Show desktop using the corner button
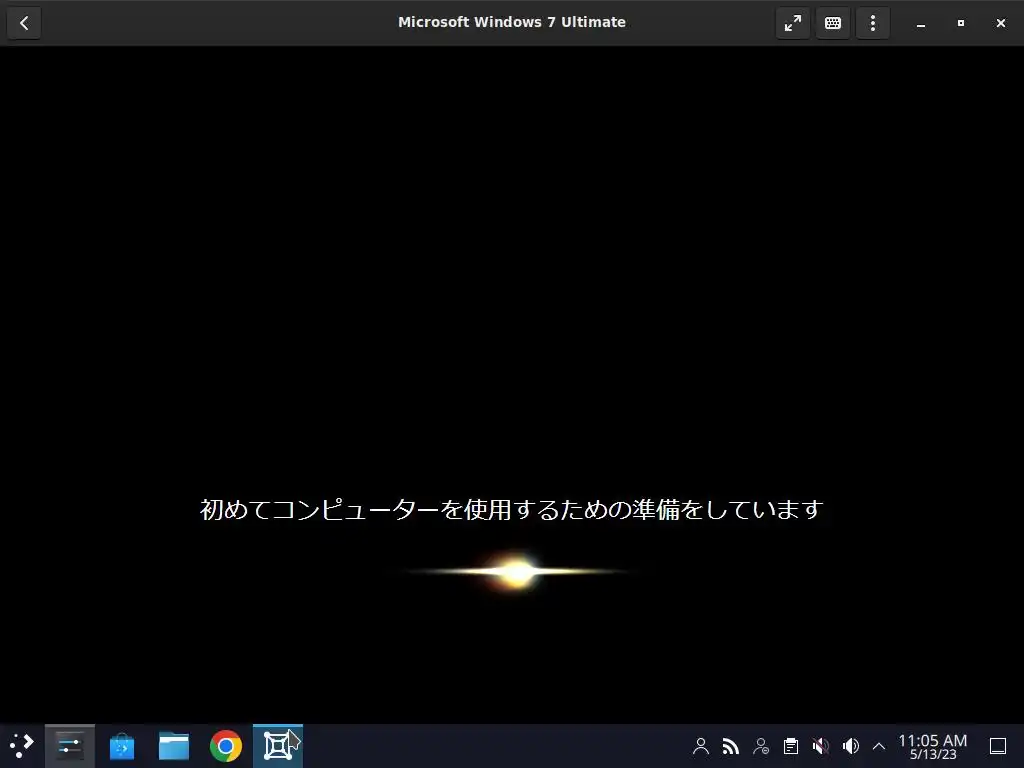 998,746
